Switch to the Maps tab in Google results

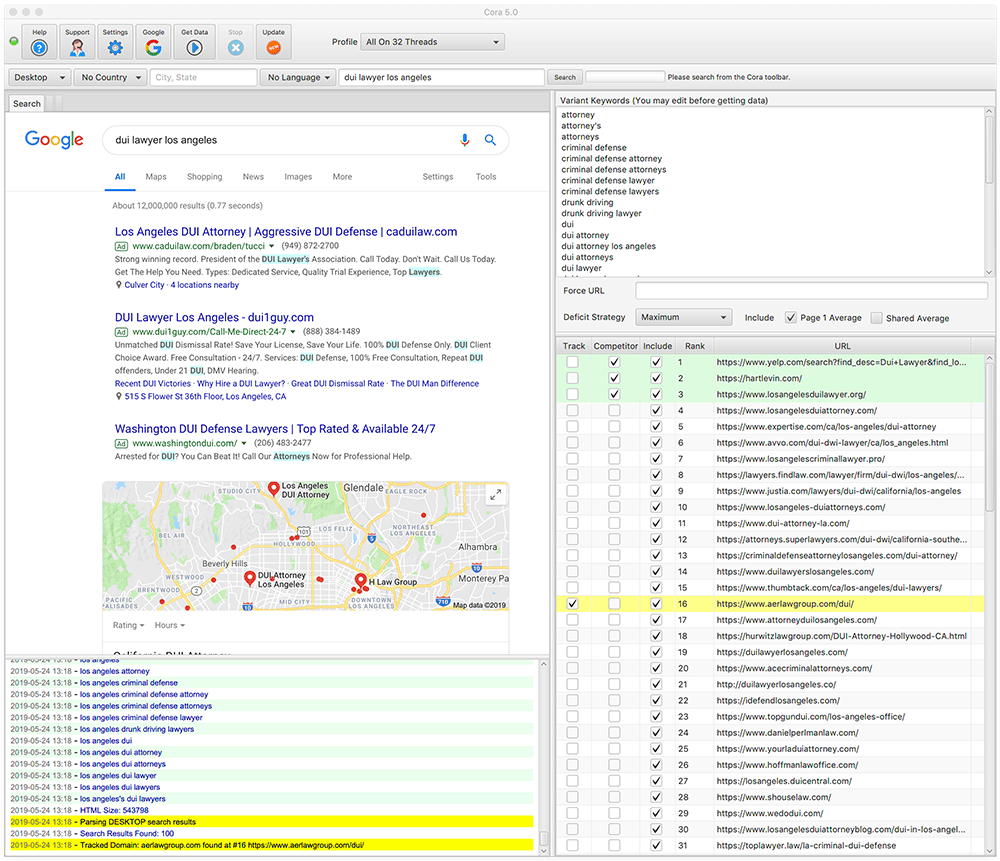pyautogui.click(x=156, y=176)
